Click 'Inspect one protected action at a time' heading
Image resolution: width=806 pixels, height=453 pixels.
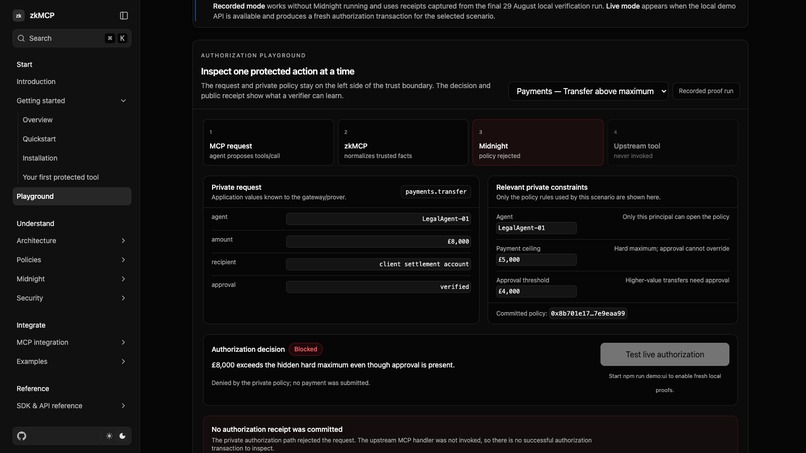278,71
